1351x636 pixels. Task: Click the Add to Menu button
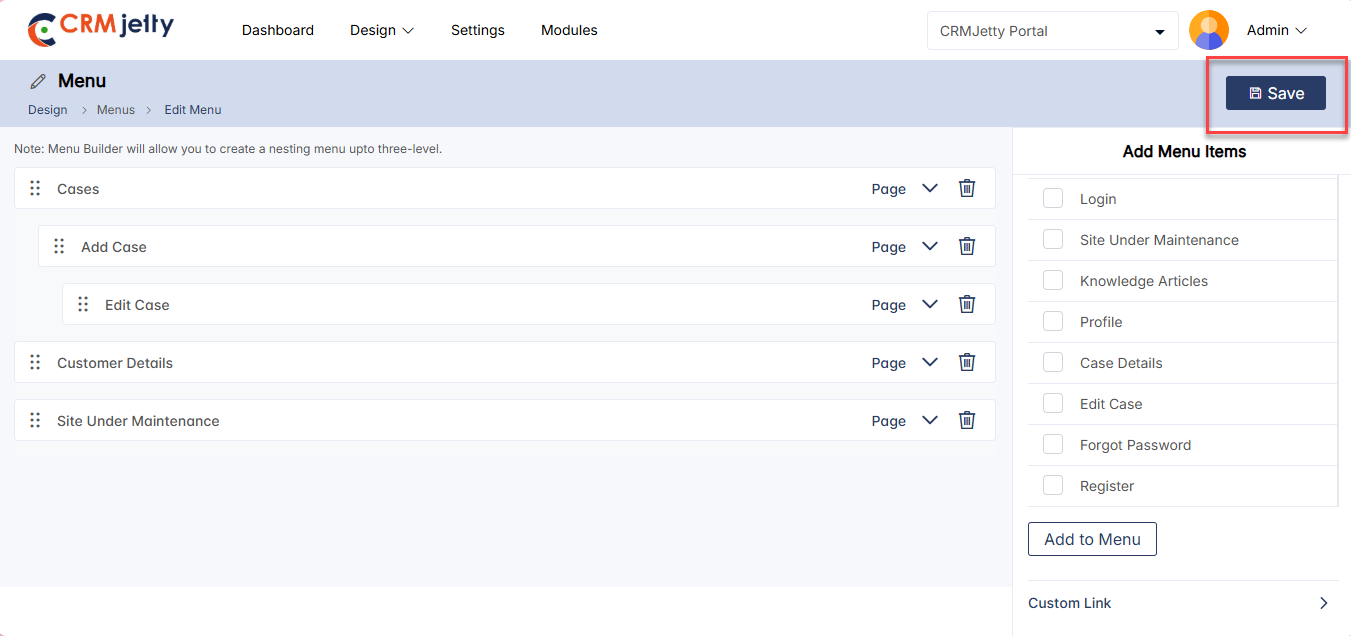1092,539
